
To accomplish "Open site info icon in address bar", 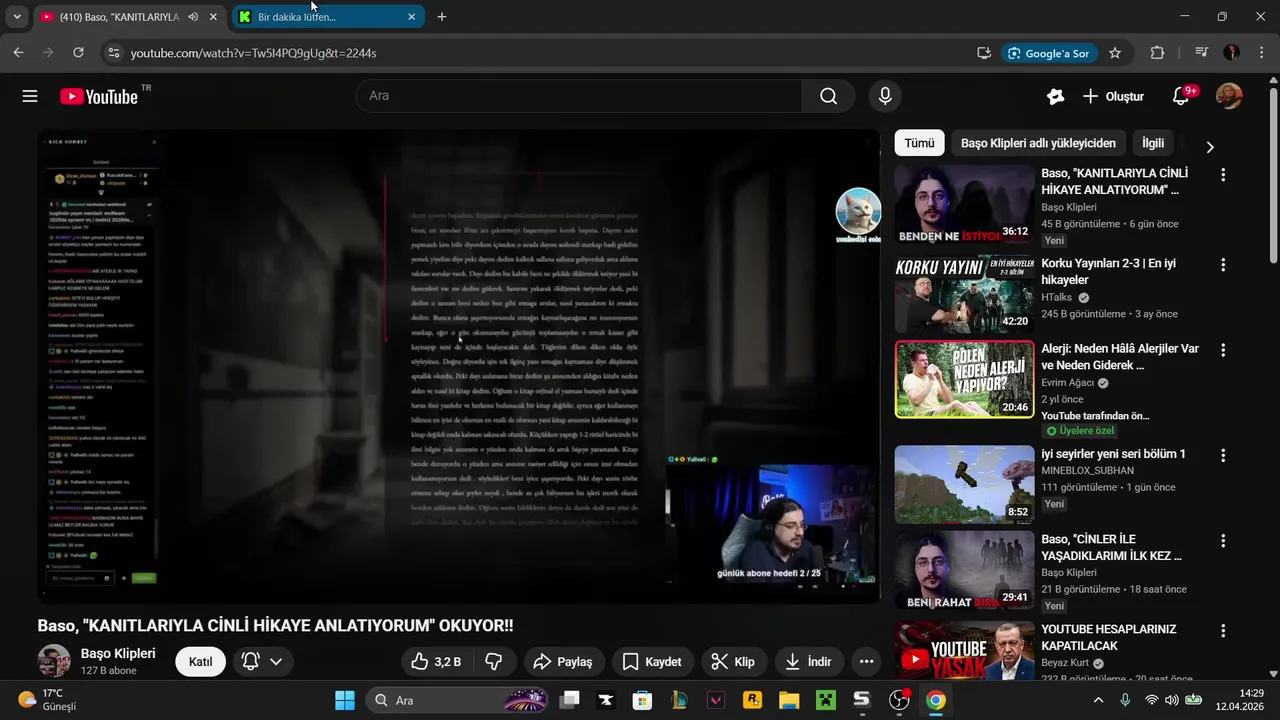I will [x=113, y=53].
